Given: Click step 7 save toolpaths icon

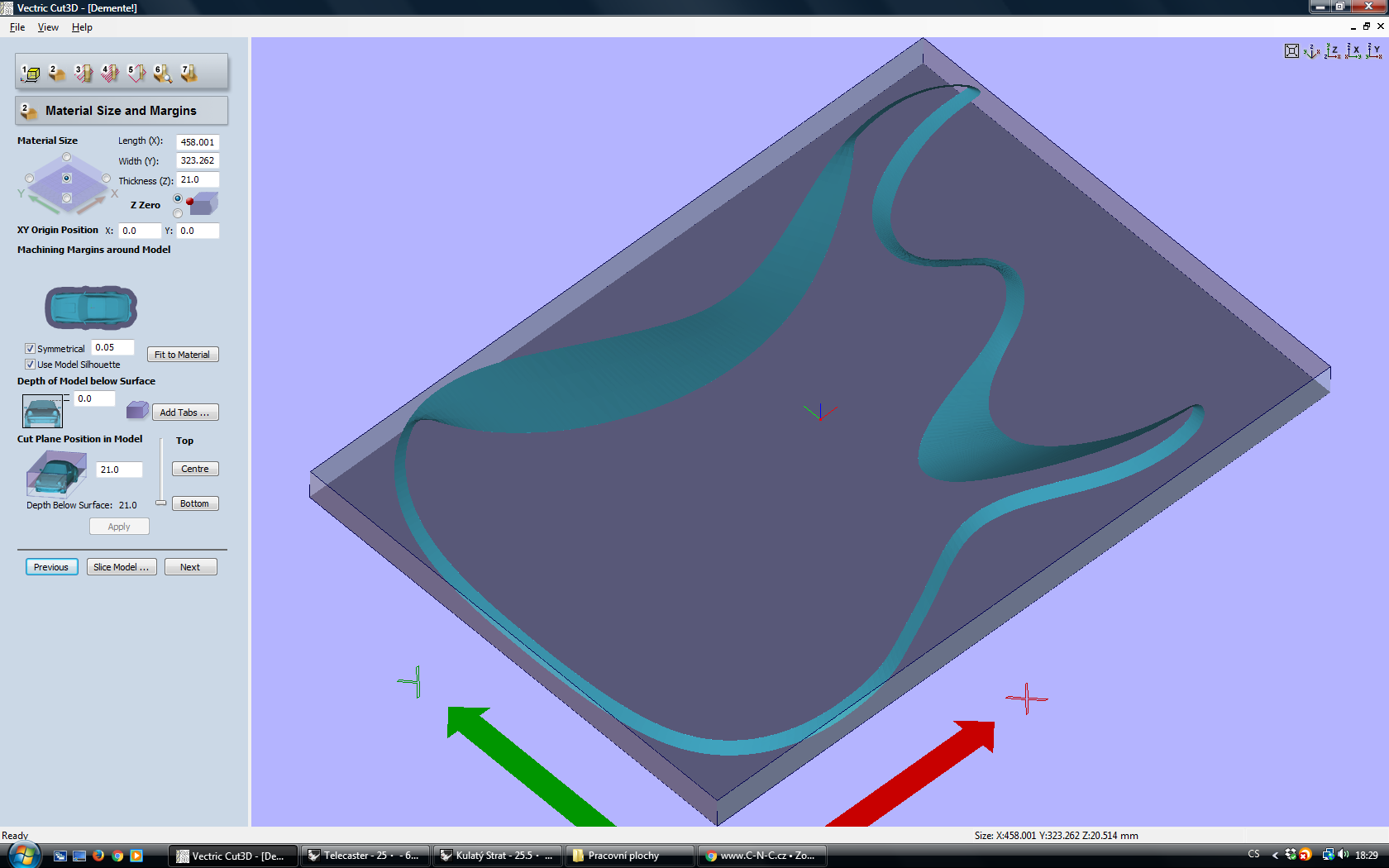Looking at the screenshot, I should [x=189, y=74].
